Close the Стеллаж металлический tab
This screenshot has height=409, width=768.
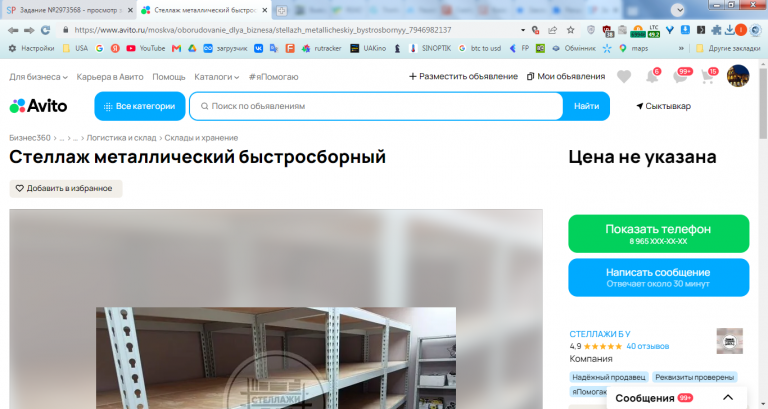pyautogui.click(x=264, y=10)
